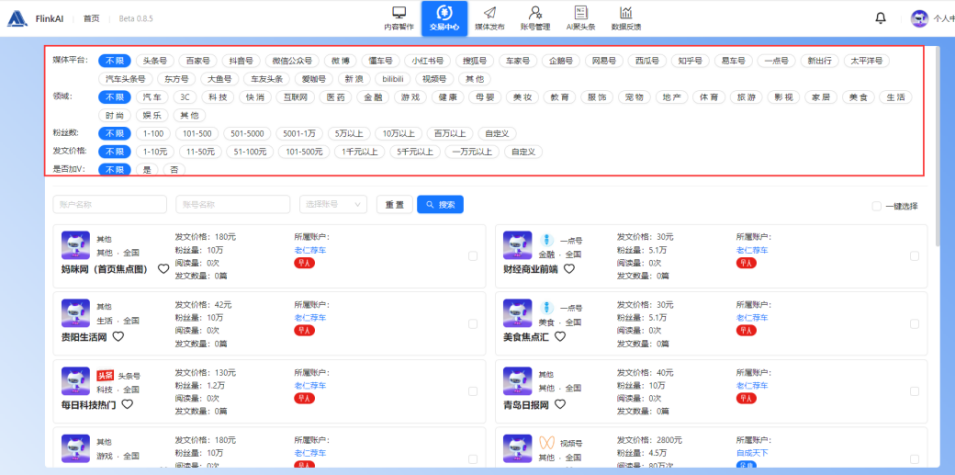Choose the 1-10元 price range
Screen dimensions: 955x475
coord(155,152)
